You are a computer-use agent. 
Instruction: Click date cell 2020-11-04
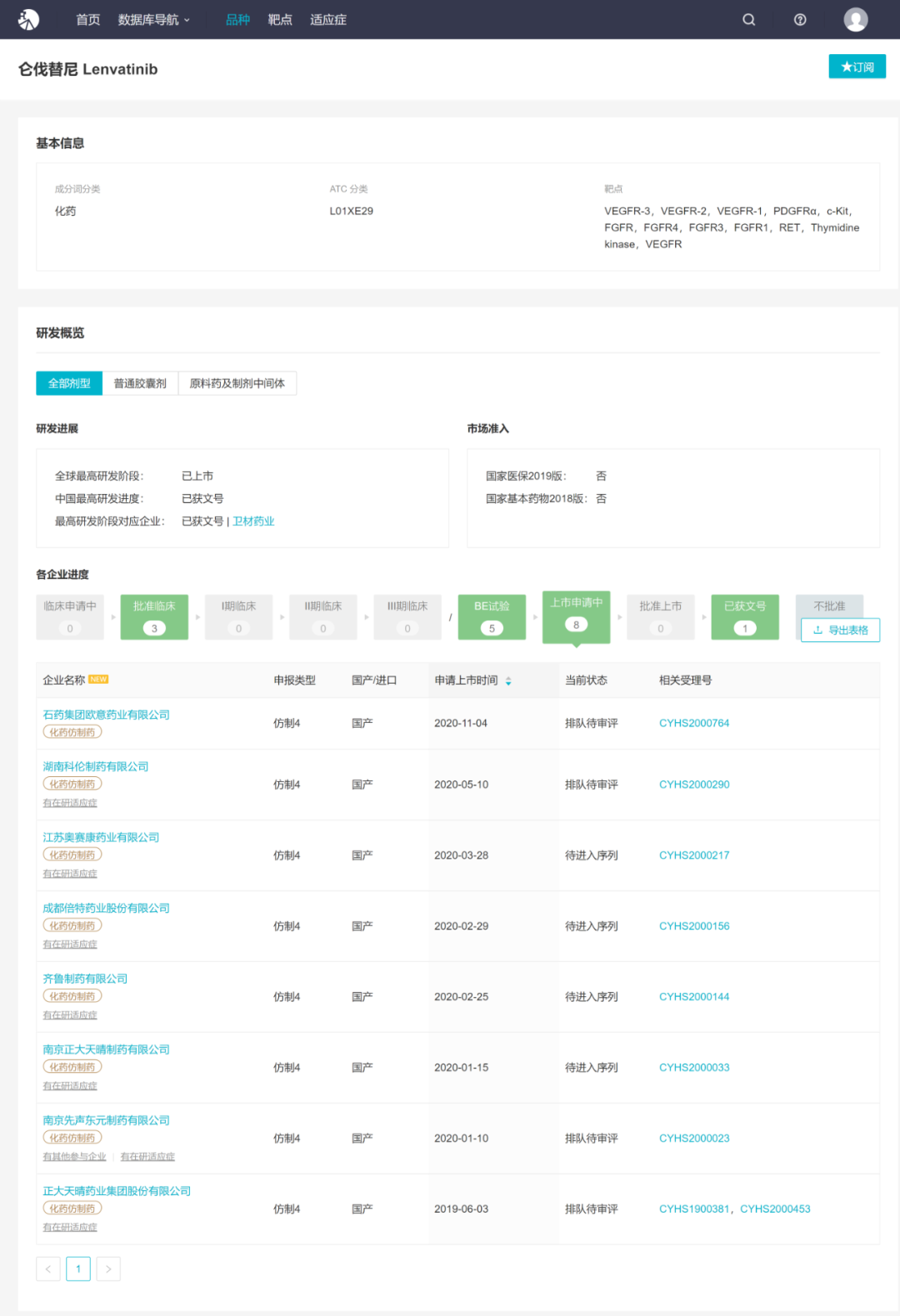(x=461, y=723)
